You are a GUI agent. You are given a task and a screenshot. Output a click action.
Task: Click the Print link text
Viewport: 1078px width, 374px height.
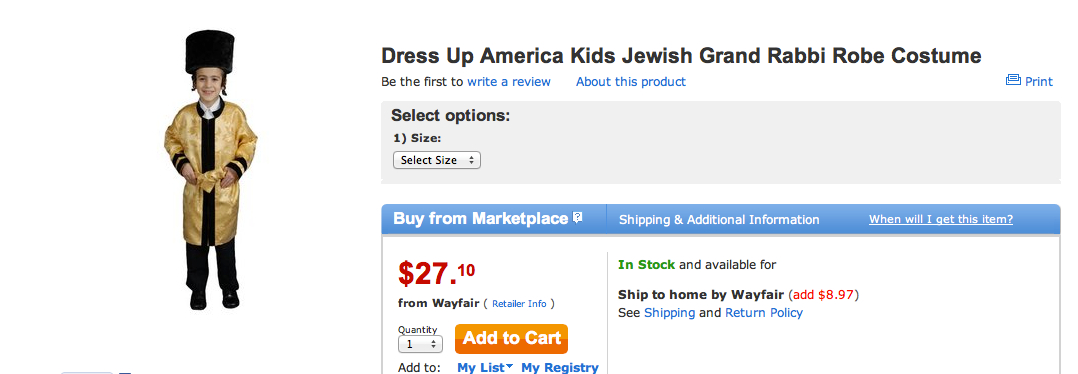[1039, 82]
